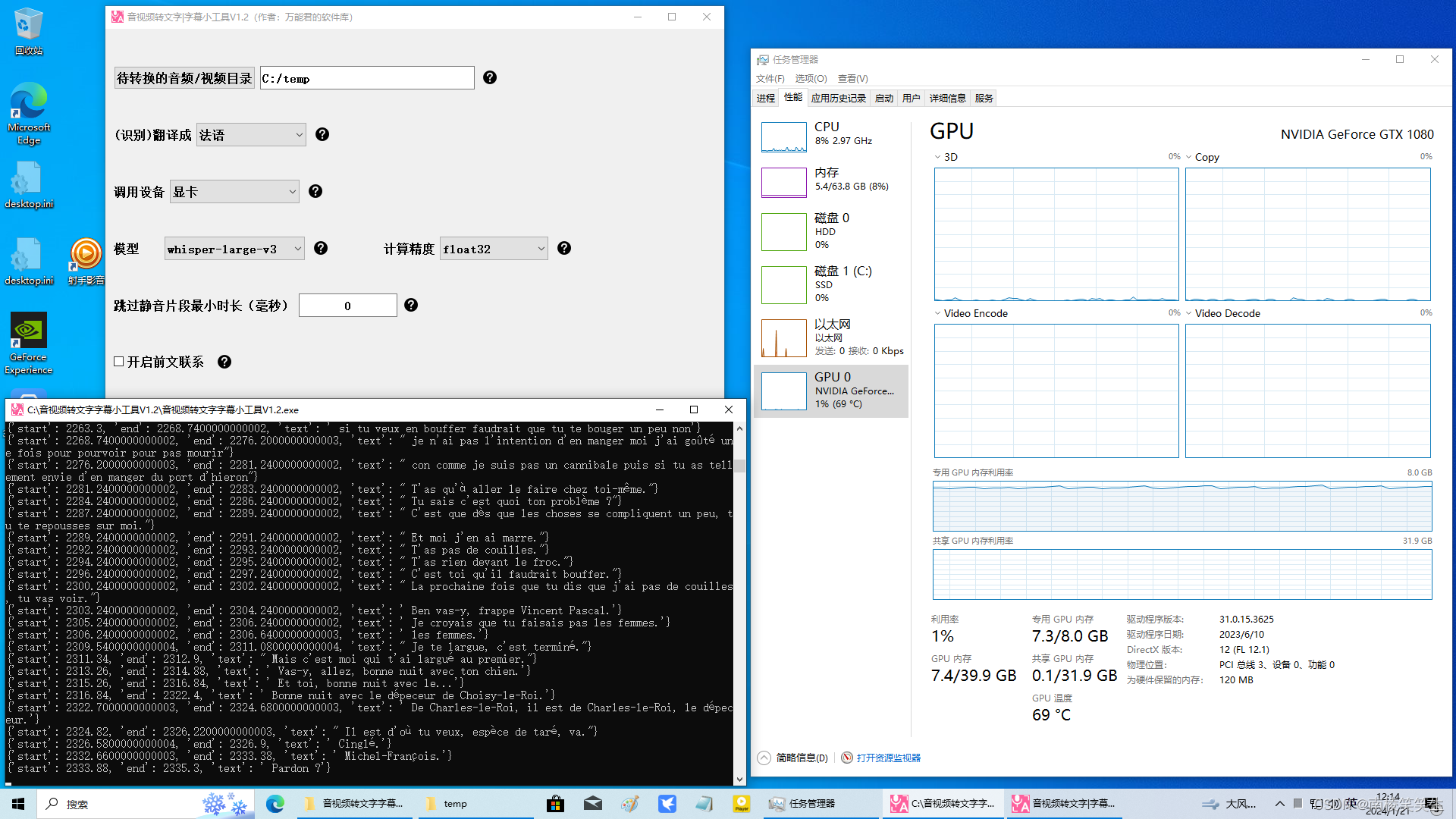Image resolution: width=1456 pixels, height=819 pixels.
Task: Click help icon beside device dropdown
Action: pos(315,191)
